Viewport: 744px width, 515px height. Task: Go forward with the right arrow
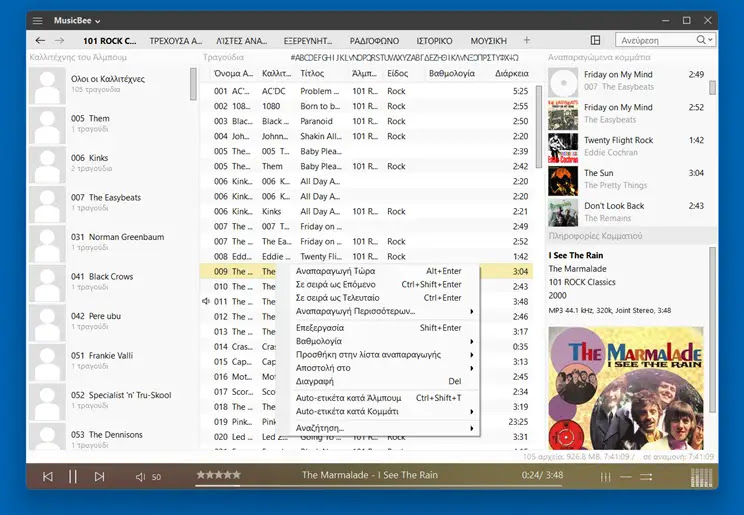59,41
